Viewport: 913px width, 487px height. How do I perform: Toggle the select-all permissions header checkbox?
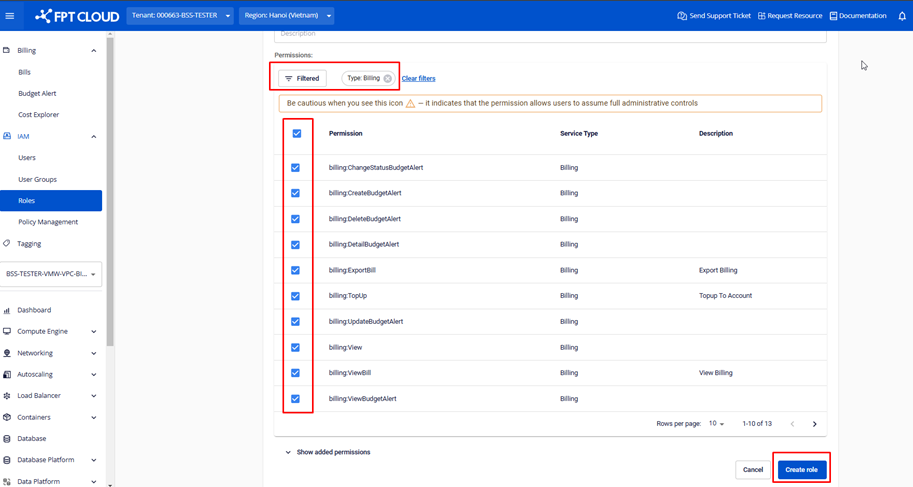[x=296, y=133]
